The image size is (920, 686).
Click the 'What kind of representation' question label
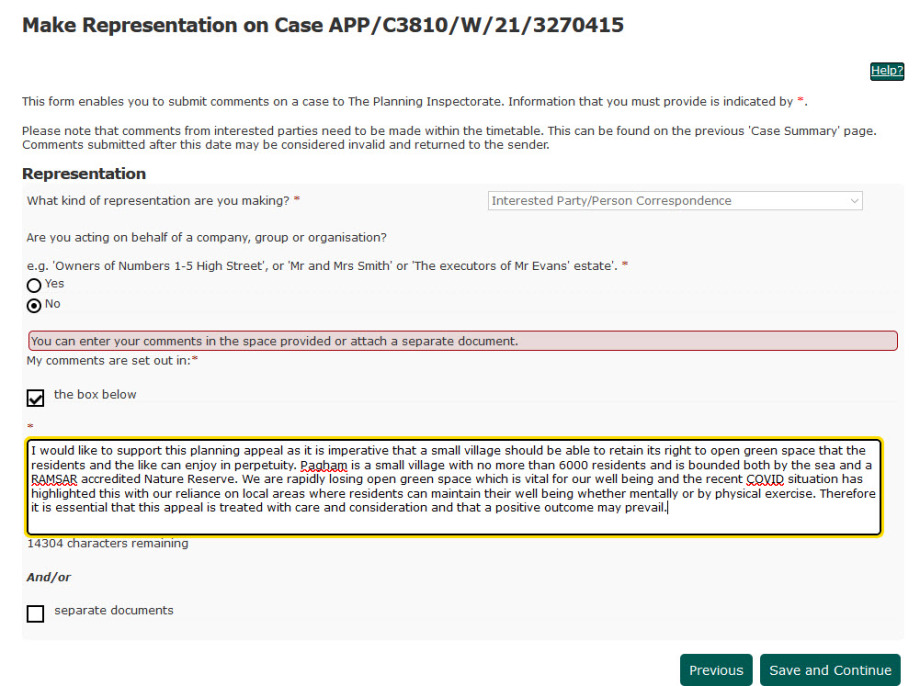(158, 201)
